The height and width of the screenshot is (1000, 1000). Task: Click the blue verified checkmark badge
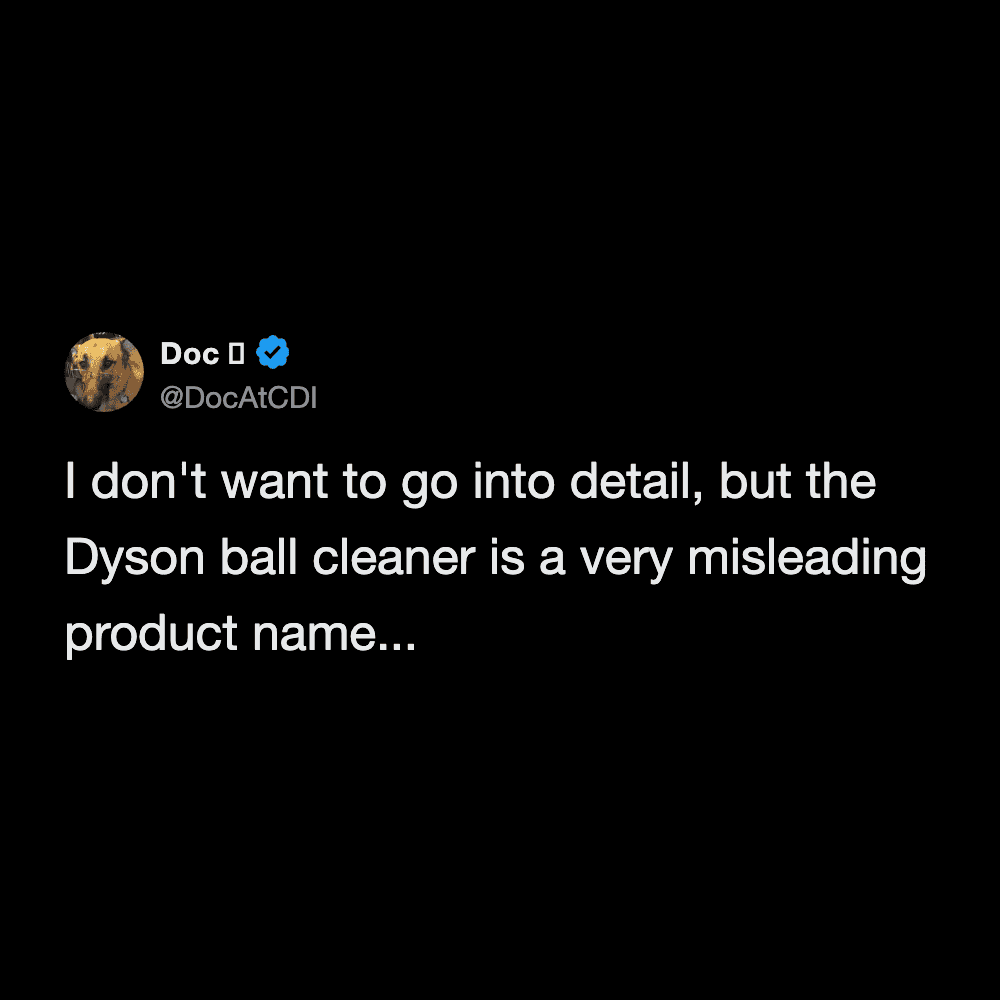272,352
